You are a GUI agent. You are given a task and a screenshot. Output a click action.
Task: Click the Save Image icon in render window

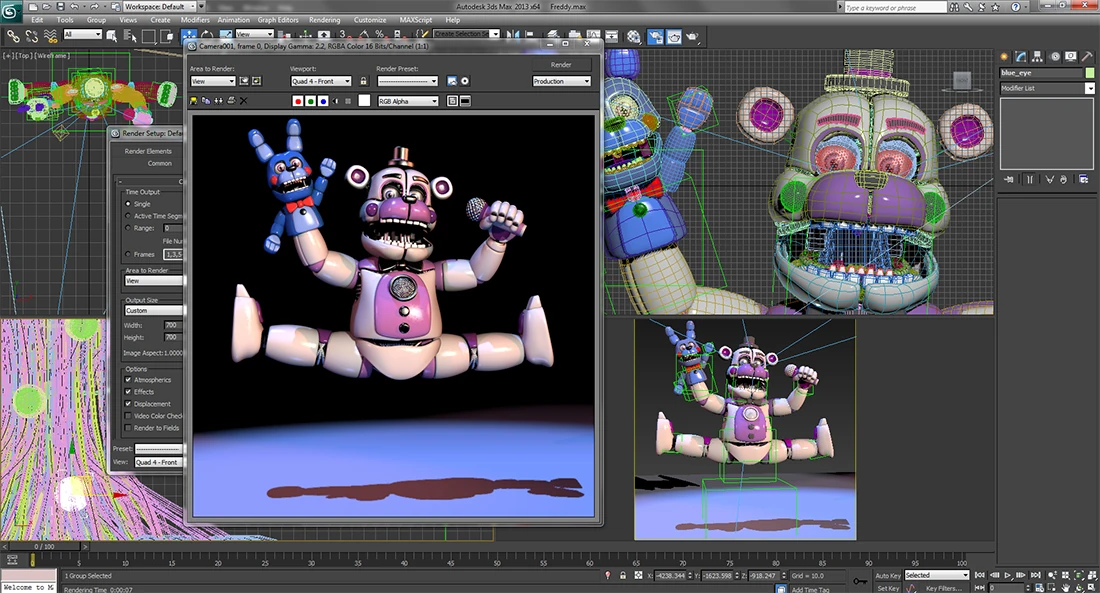click(x=194, y=101)
